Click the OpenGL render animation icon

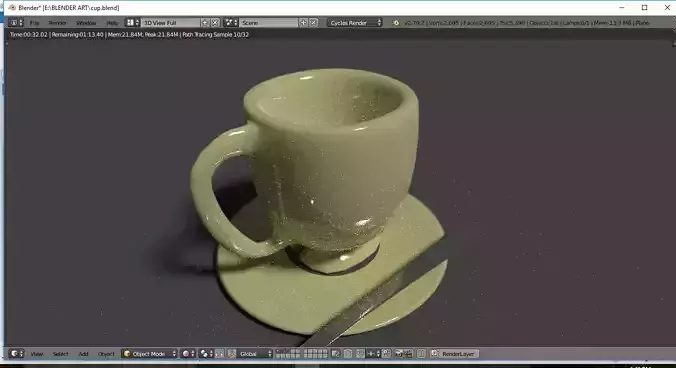pyautogui.click(x=409, y=354)
